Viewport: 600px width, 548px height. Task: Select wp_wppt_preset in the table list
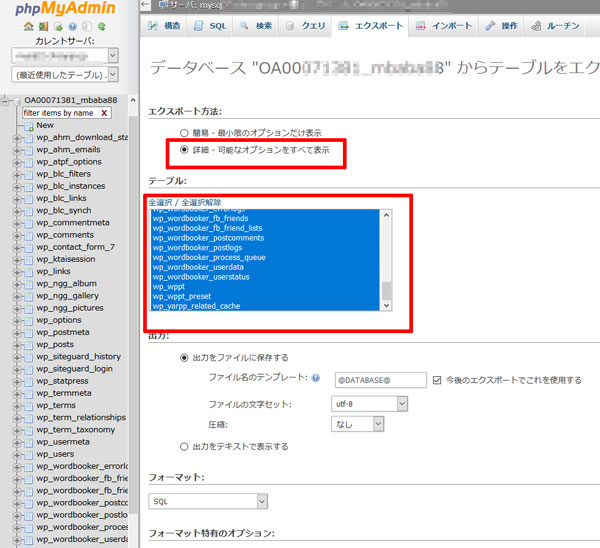265,296
